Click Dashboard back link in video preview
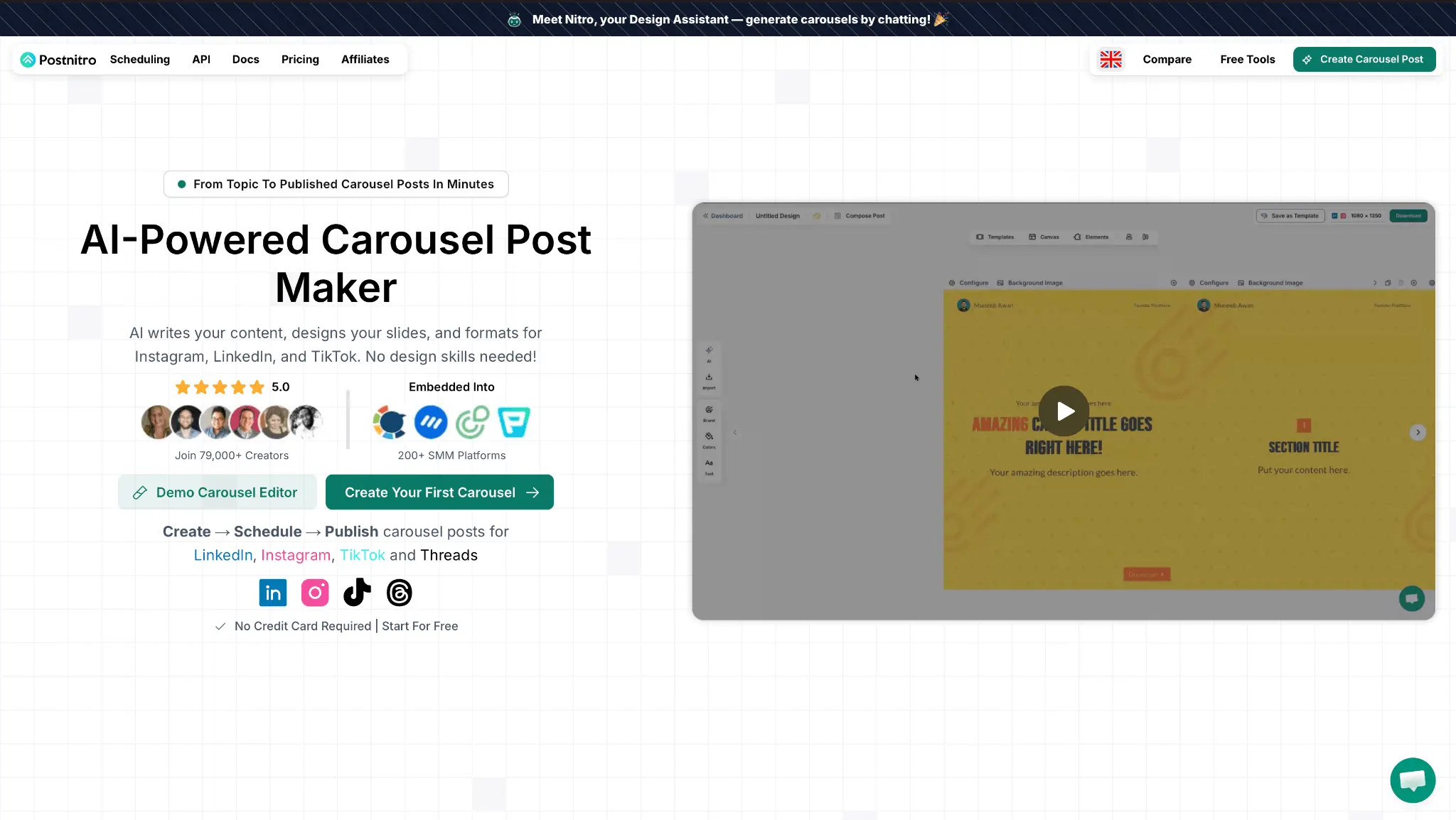The height and width of the screenshot is (820, 1456). point(723,216)
